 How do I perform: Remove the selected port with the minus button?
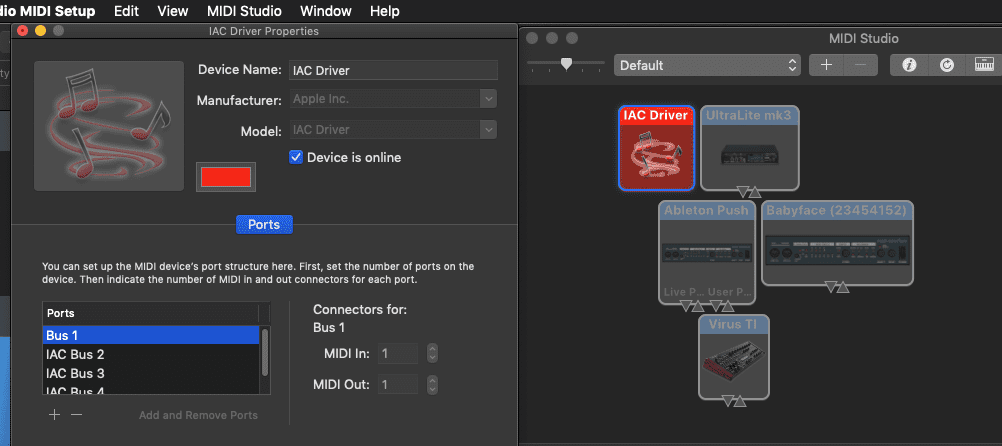click(x=77, y=415)
